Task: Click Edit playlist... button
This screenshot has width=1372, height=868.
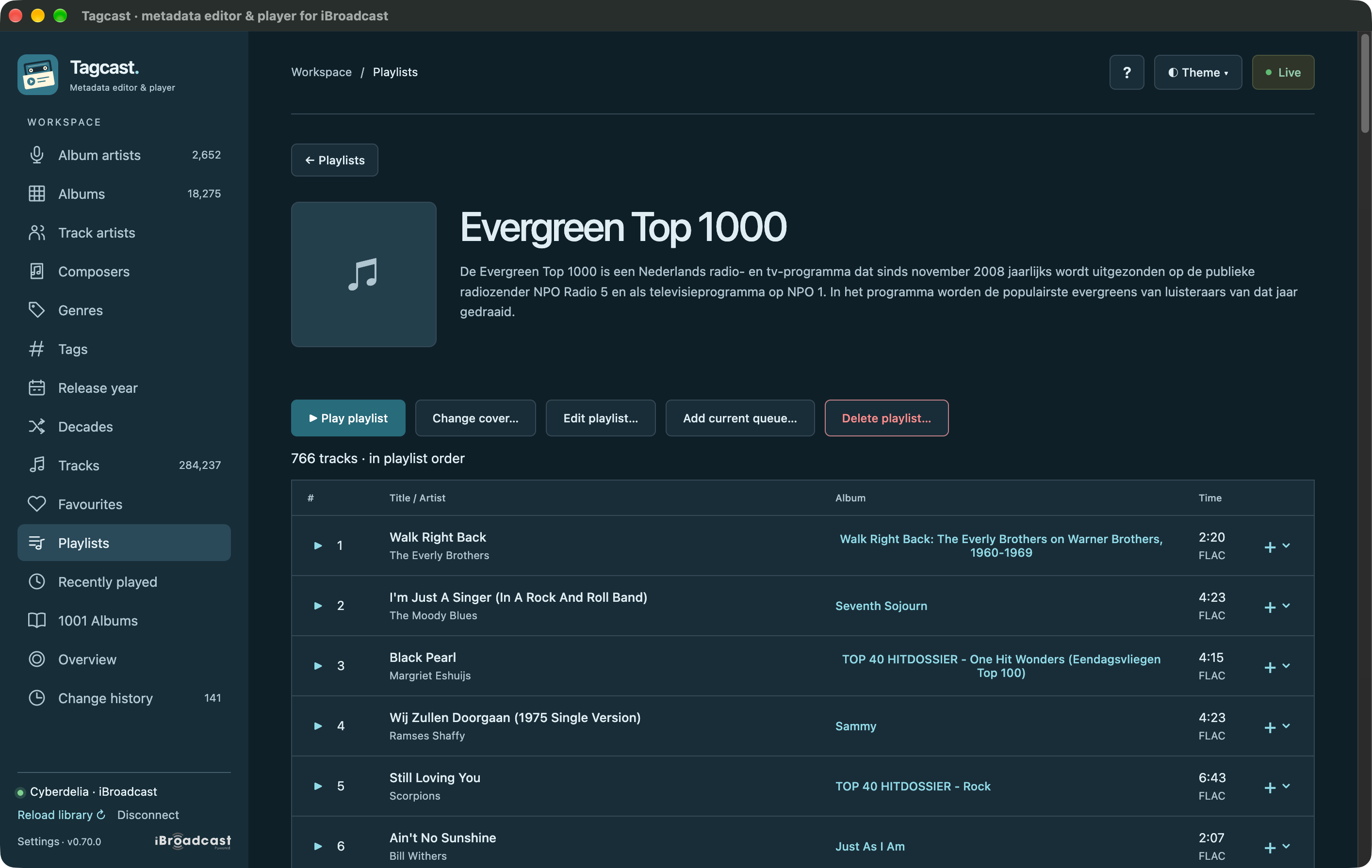Action: tap(601, 418)
